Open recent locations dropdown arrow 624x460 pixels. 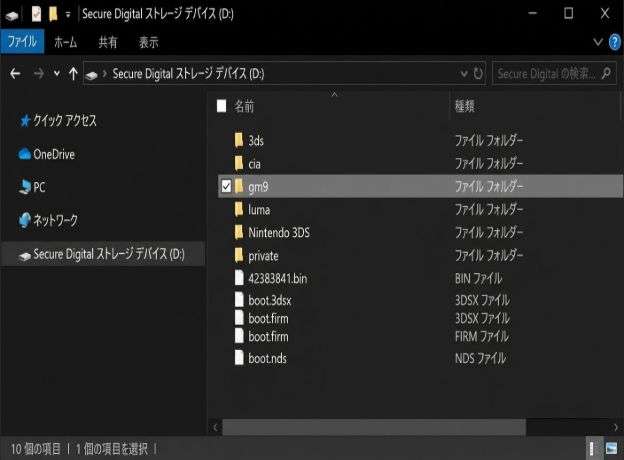click(57, 73)
